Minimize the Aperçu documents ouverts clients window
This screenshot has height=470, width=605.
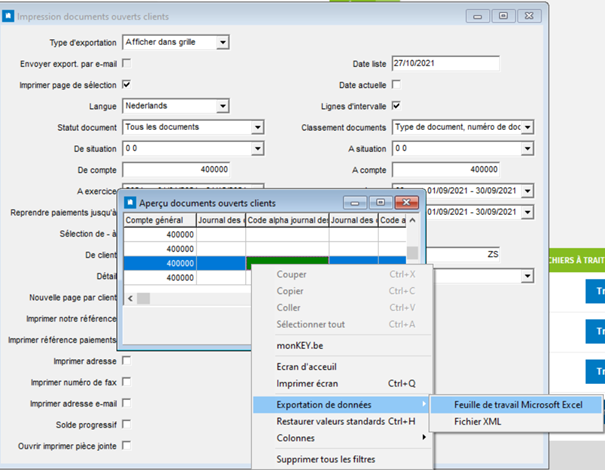355,202
